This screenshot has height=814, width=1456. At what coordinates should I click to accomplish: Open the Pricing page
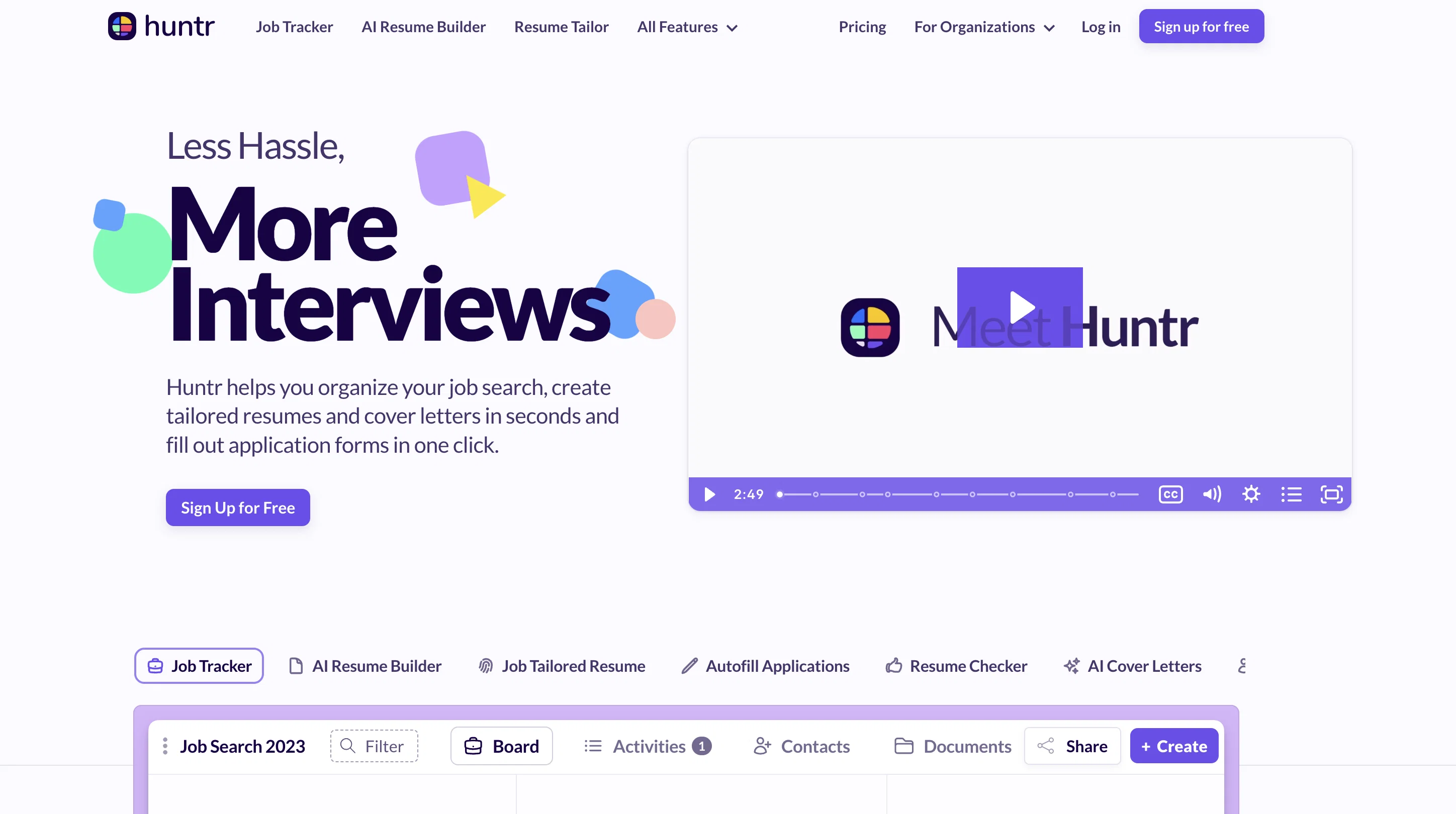point(863,27)
